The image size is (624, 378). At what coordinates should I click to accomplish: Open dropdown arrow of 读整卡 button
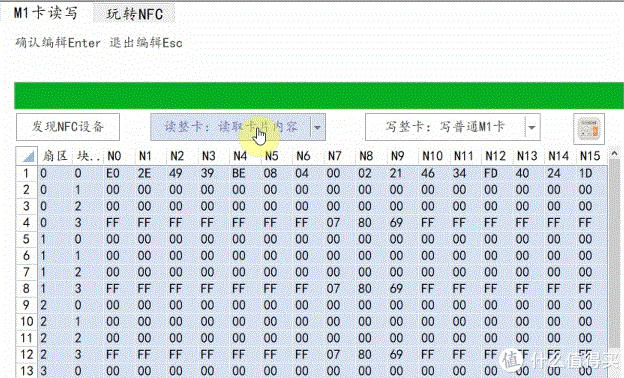click(x=317, y=127)
